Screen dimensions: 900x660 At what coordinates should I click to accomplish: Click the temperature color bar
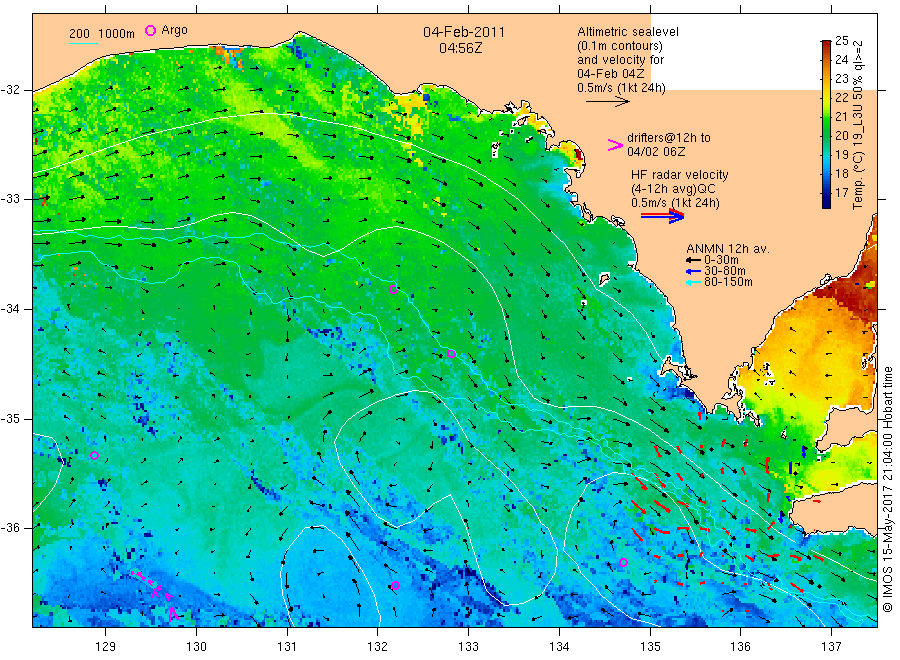pyautogui.click(x=826, y=124)
